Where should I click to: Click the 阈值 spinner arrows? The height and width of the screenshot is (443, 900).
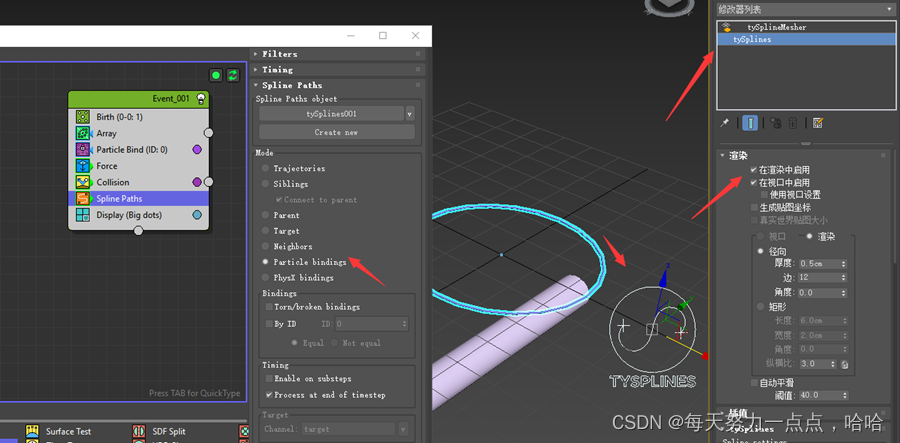844,395
